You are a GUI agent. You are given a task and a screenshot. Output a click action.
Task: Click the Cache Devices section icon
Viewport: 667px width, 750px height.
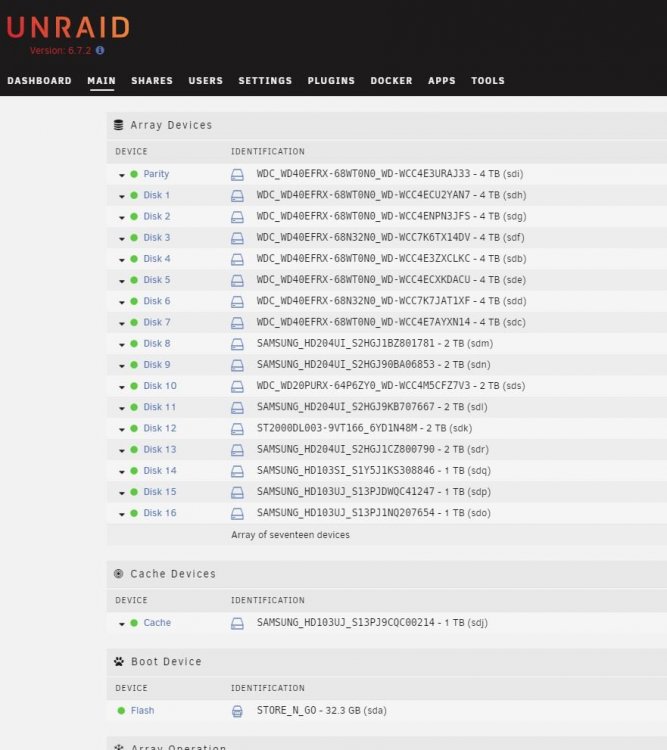click(119, 574)
